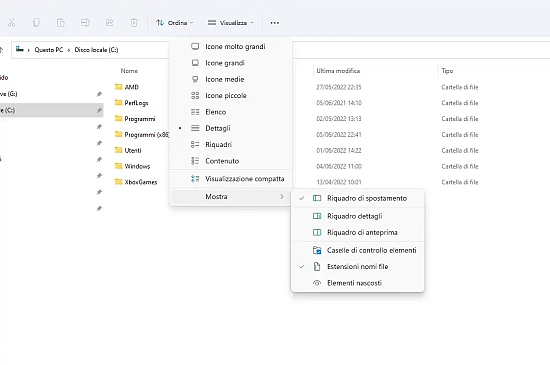Click the Paste icon in the toolbar

point(60,23)
